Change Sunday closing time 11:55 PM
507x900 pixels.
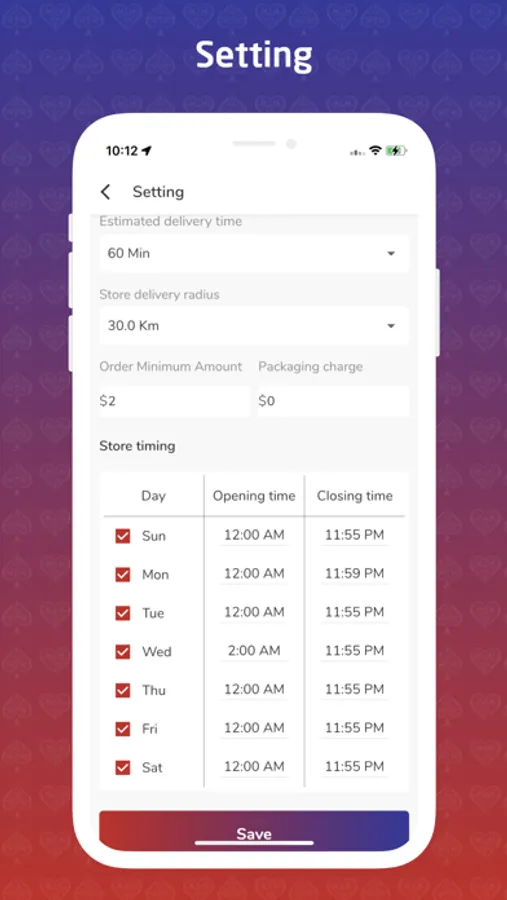354,536
